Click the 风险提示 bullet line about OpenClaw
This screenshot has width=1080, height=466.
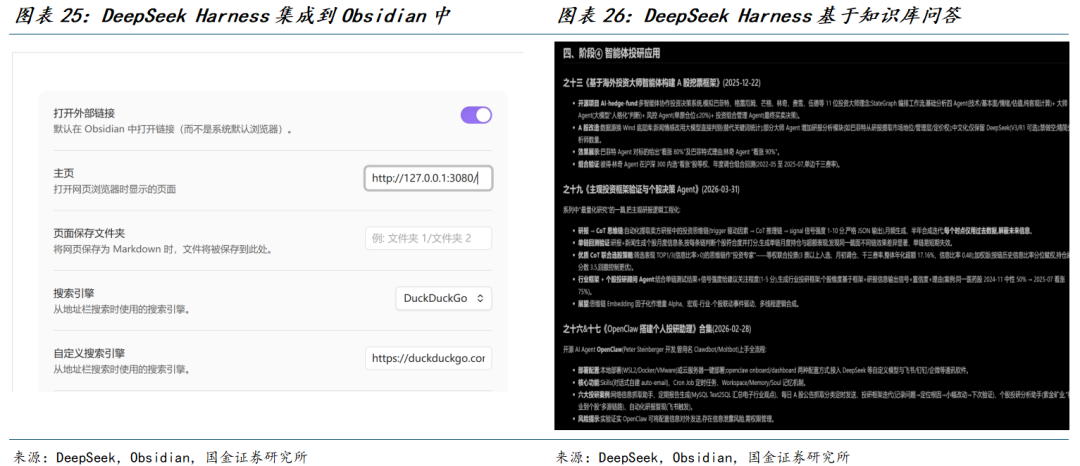click(676, 419)
